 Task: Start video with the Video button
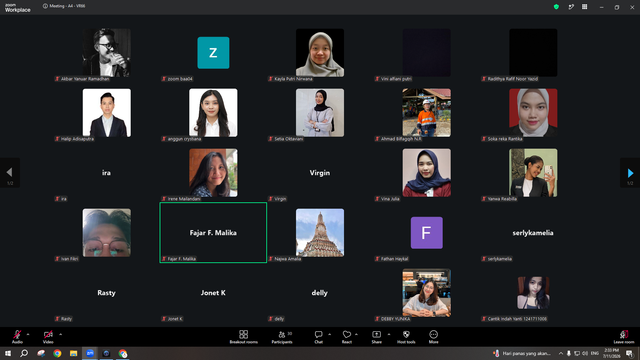coord(48,337)
